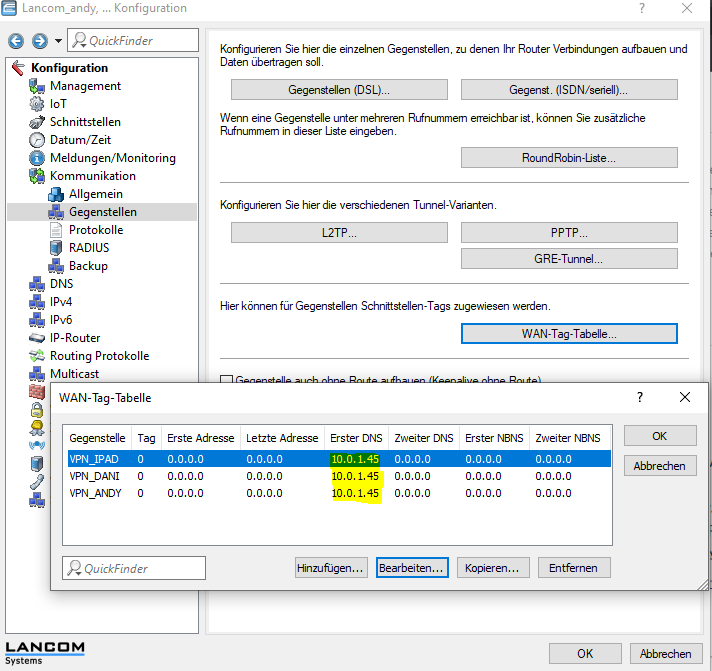This screenshot has width=712, height=671.
Task: Click the IP-Router device icon
Action: coord(37,338)
